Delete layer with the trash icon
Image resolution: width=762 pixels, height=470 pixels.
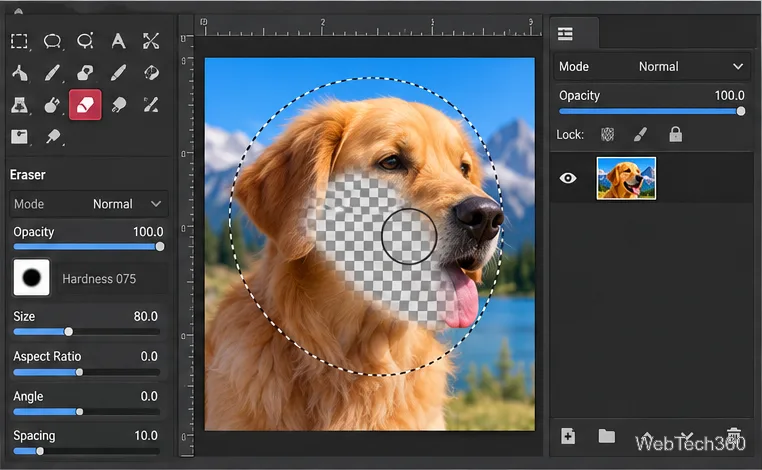pyautogui.click(x=734, y=434)
